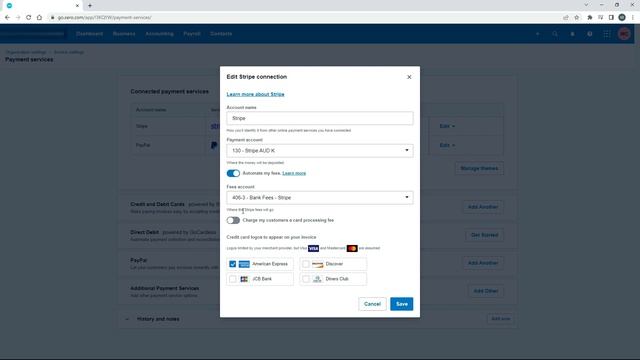640x360 pixels.
Task: Click the Diners Club card logo
Action: coord(317,279)
